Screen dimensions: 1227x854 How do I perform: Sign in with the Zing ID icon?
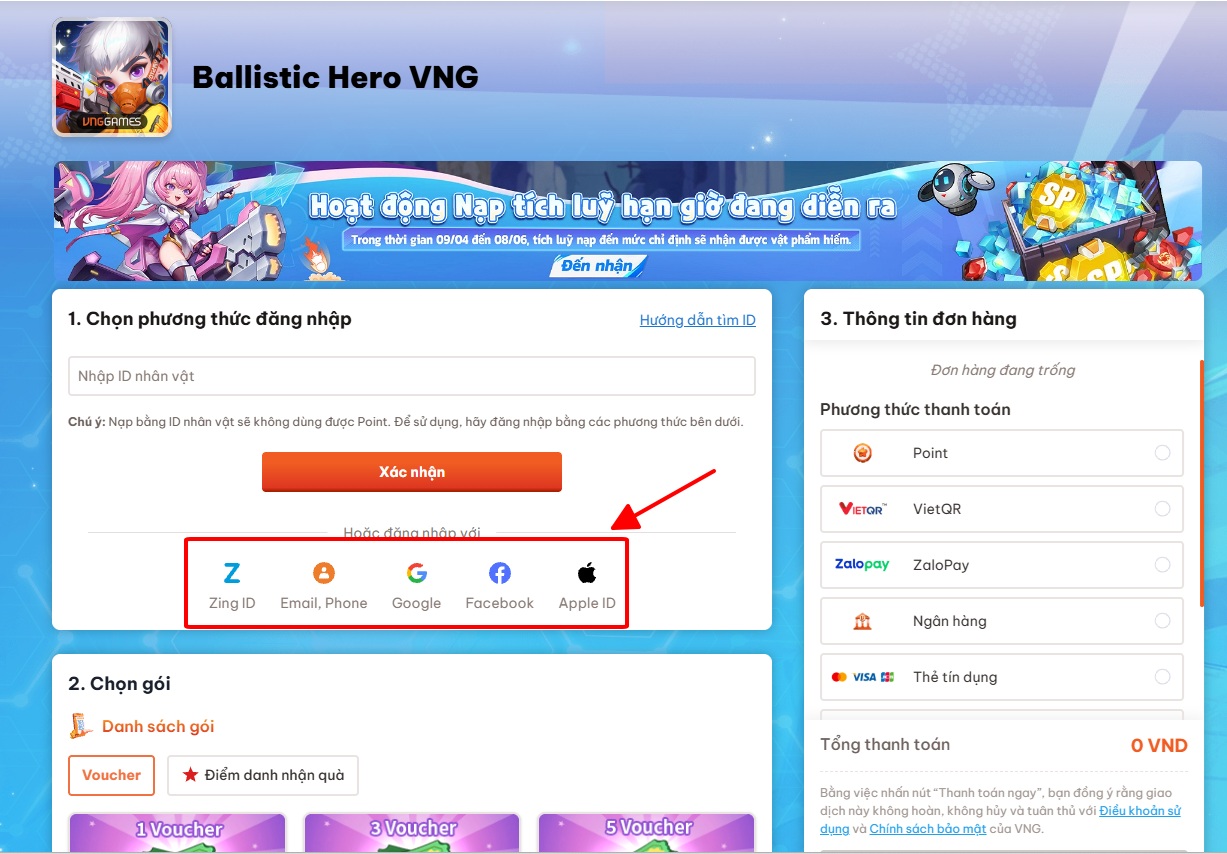(231, 573)
